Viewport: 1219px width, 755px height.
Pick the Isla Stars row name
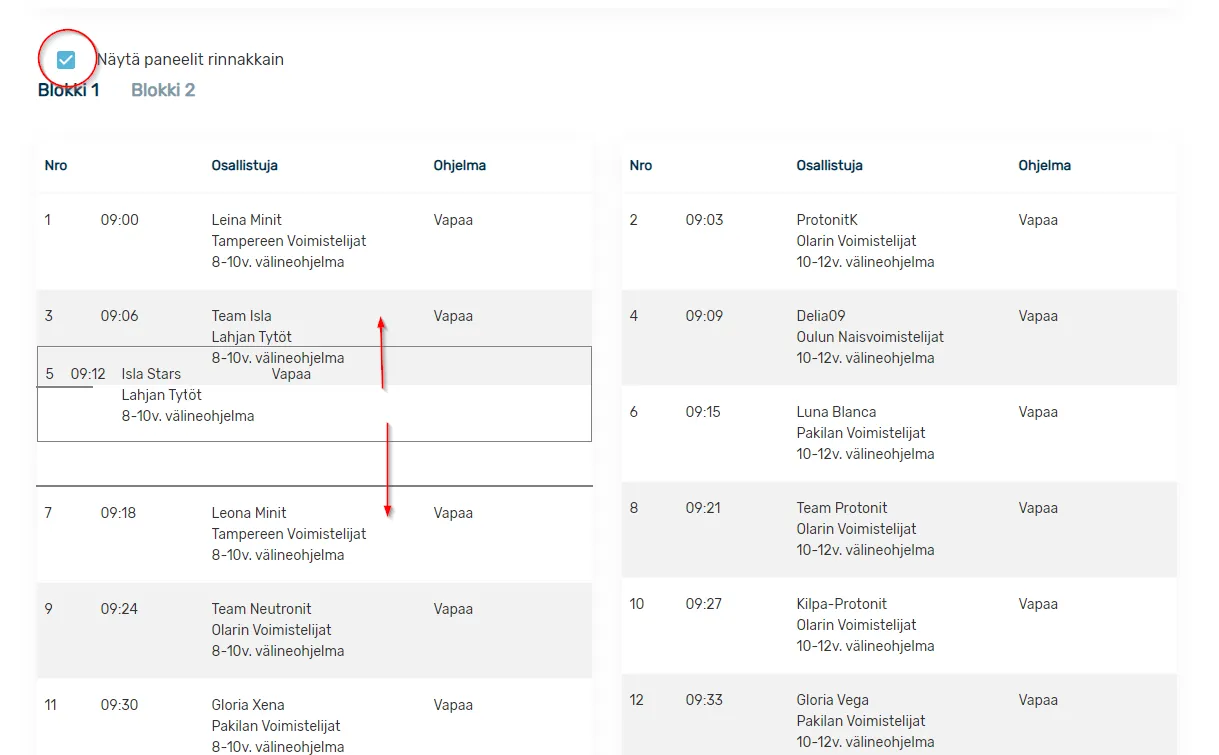pos(152,374)
